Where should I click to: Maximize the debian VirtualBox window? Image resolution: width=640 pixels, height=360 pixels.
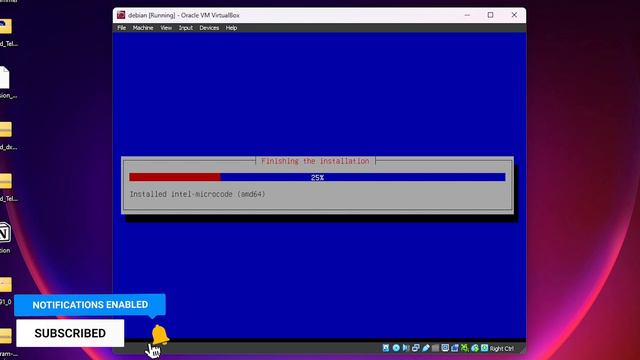click(x=490, y=15)
